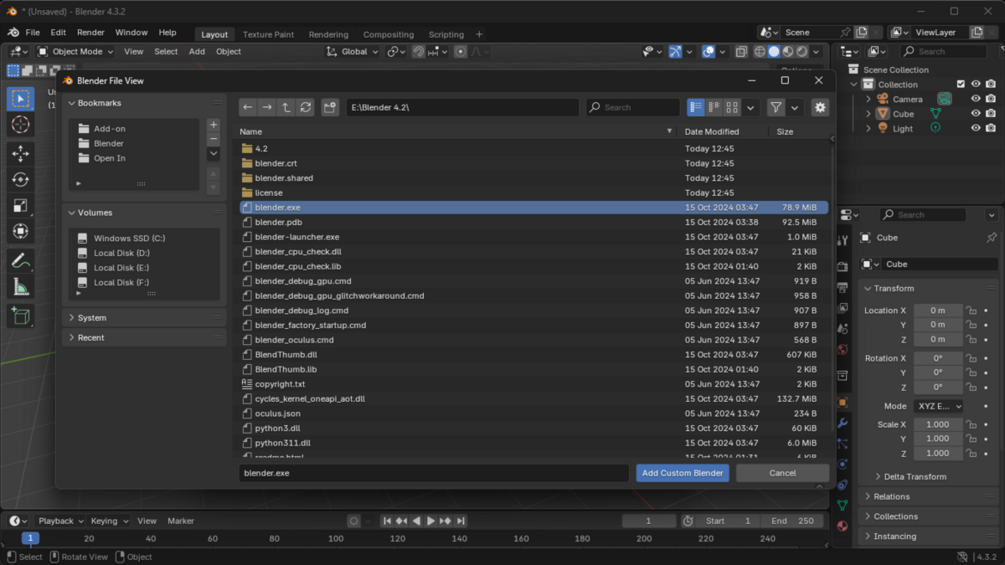Create a new folder in file view

330,108
